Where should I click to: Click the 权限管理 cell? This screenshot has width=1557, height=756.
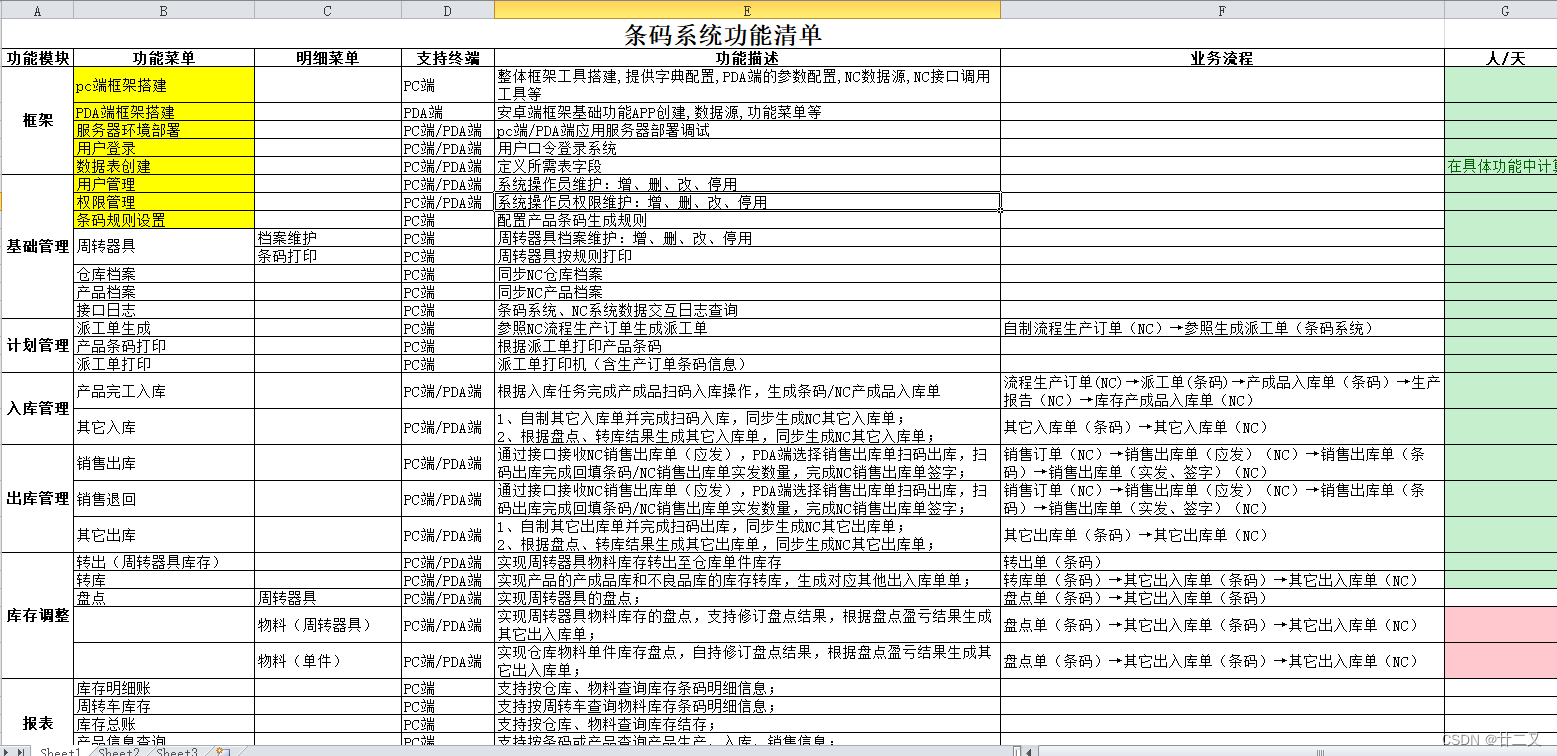164,202
